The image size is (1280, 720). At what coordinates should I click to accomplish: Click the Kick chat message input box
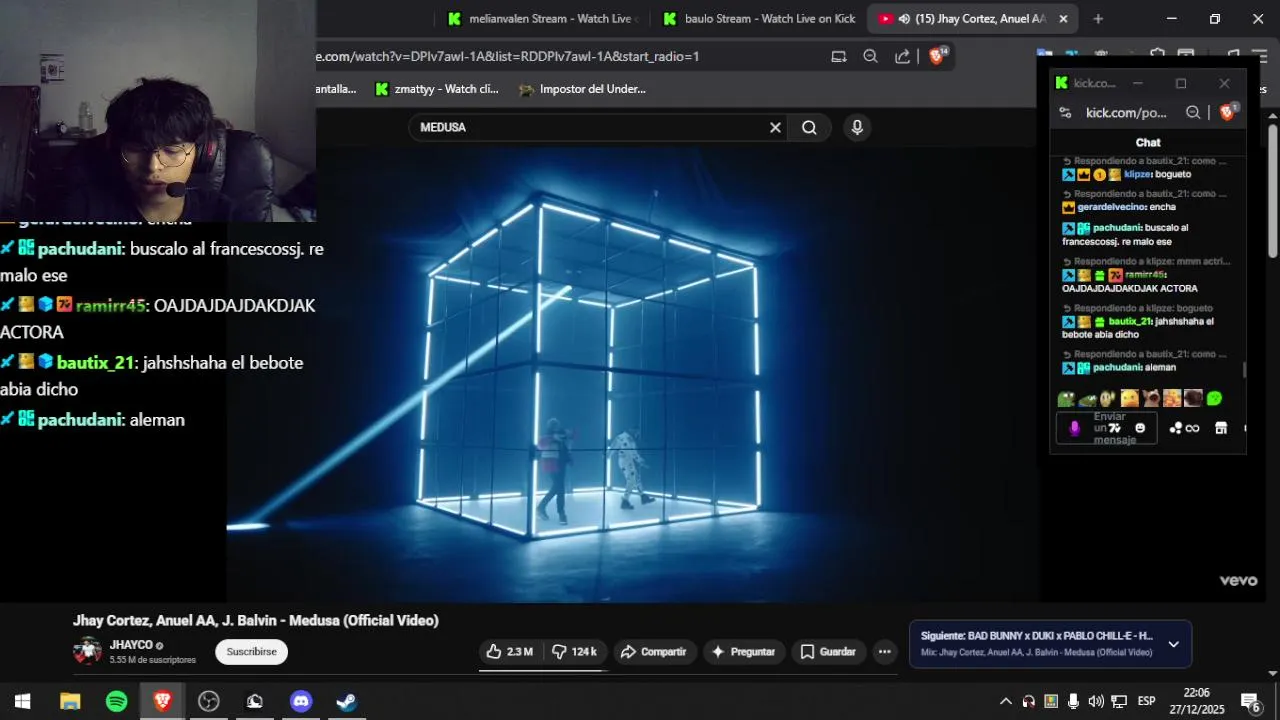click(x=1107, y=428)
